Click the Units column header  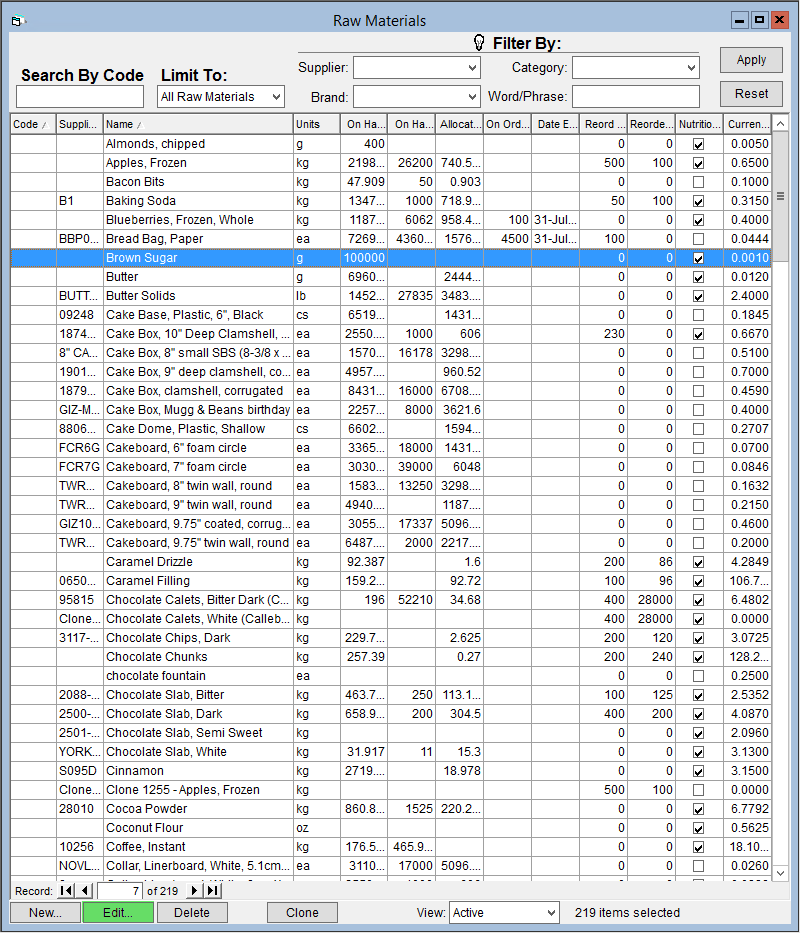click(317, 124)
